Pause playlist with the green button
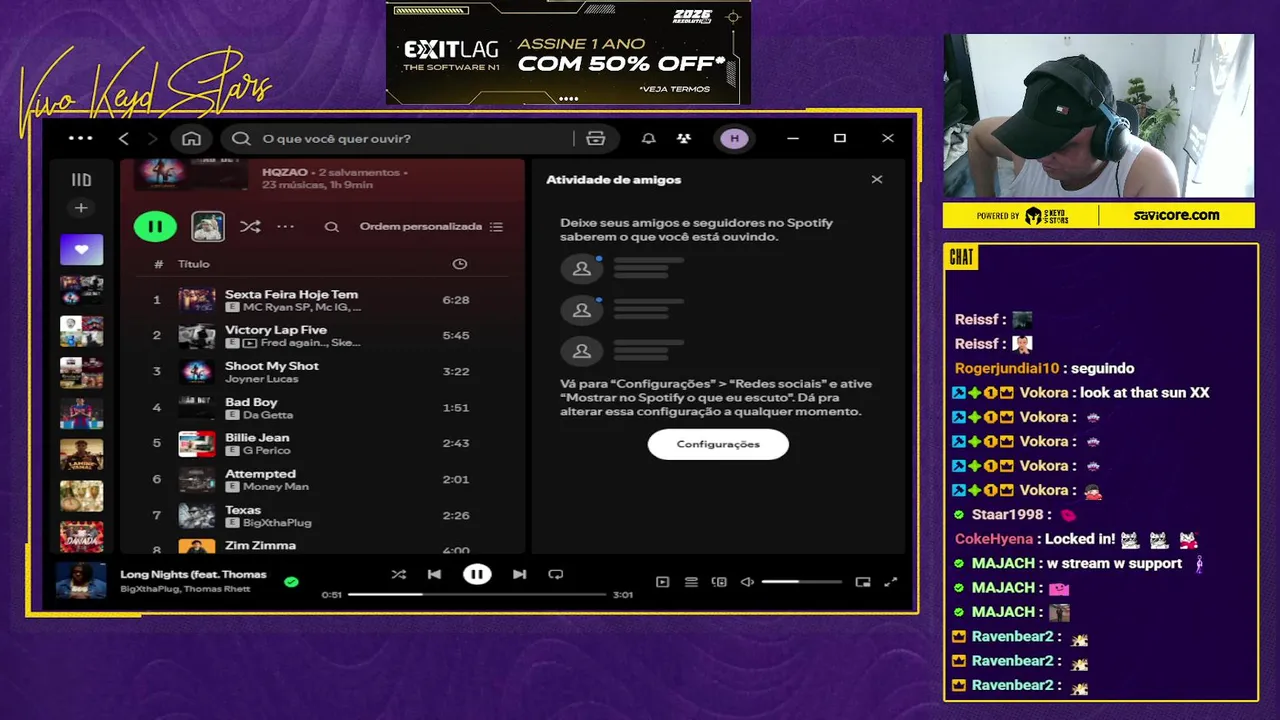The height and width of the screenshot is (720, 1280). pos(155,227)
